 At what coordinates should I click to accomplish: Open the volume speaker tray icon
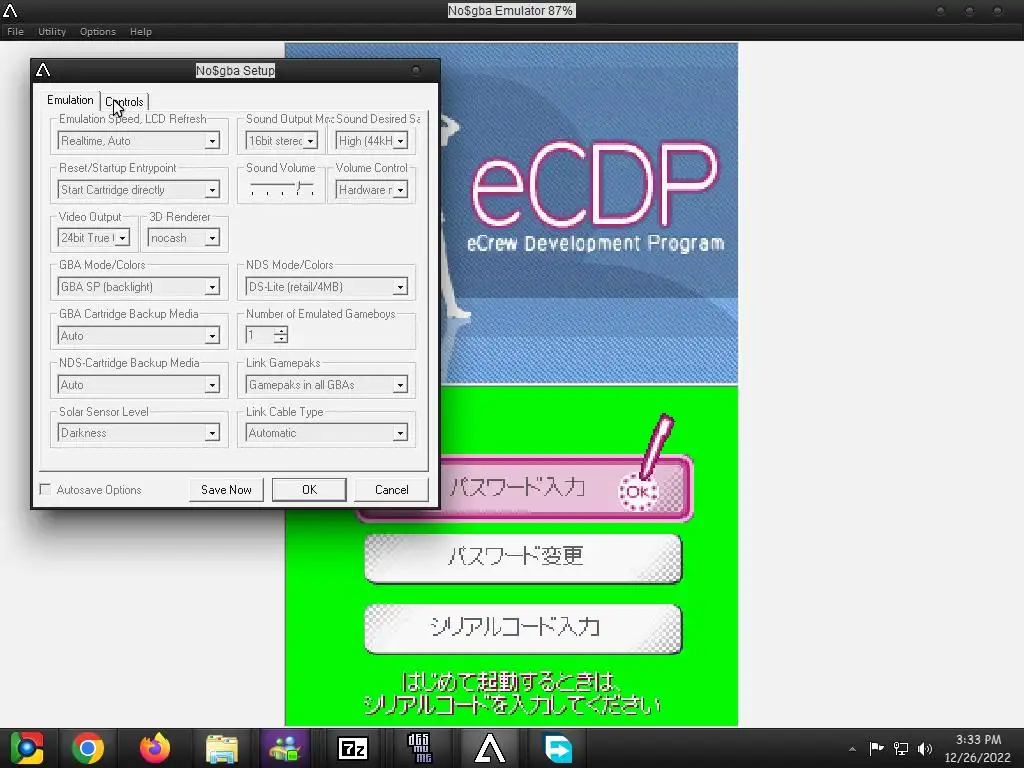tap(925, 748)
